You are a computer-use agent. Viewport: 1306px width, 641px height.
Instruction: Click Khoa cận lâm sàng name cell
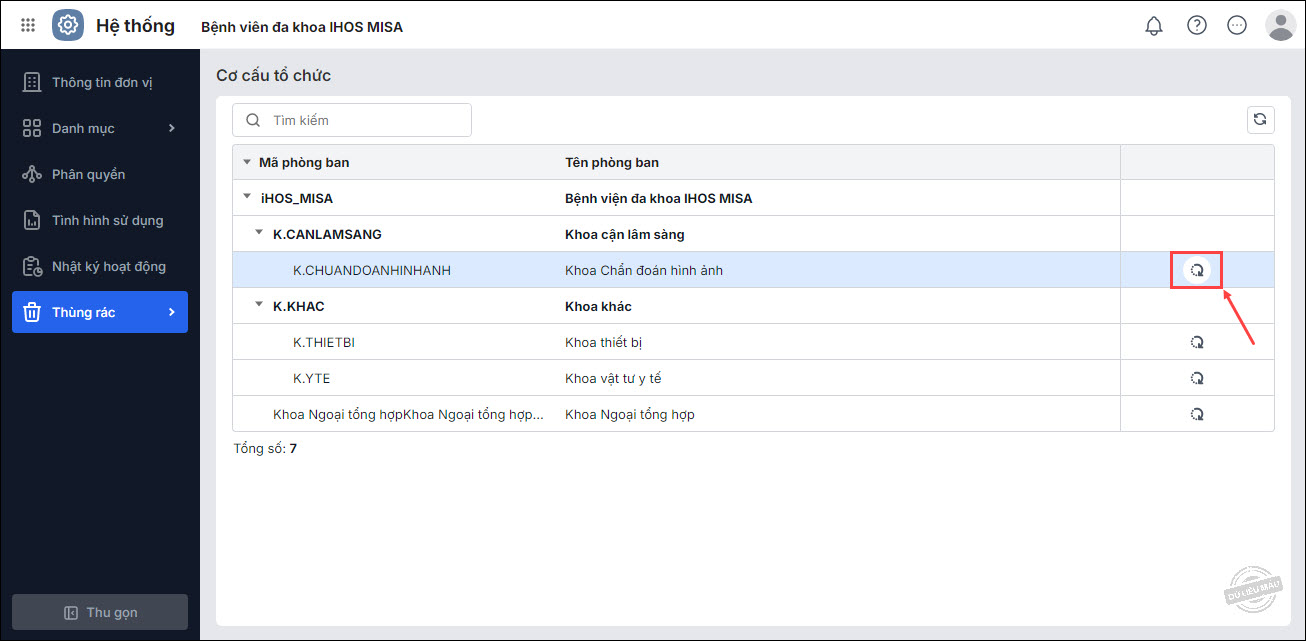[625, 234]
